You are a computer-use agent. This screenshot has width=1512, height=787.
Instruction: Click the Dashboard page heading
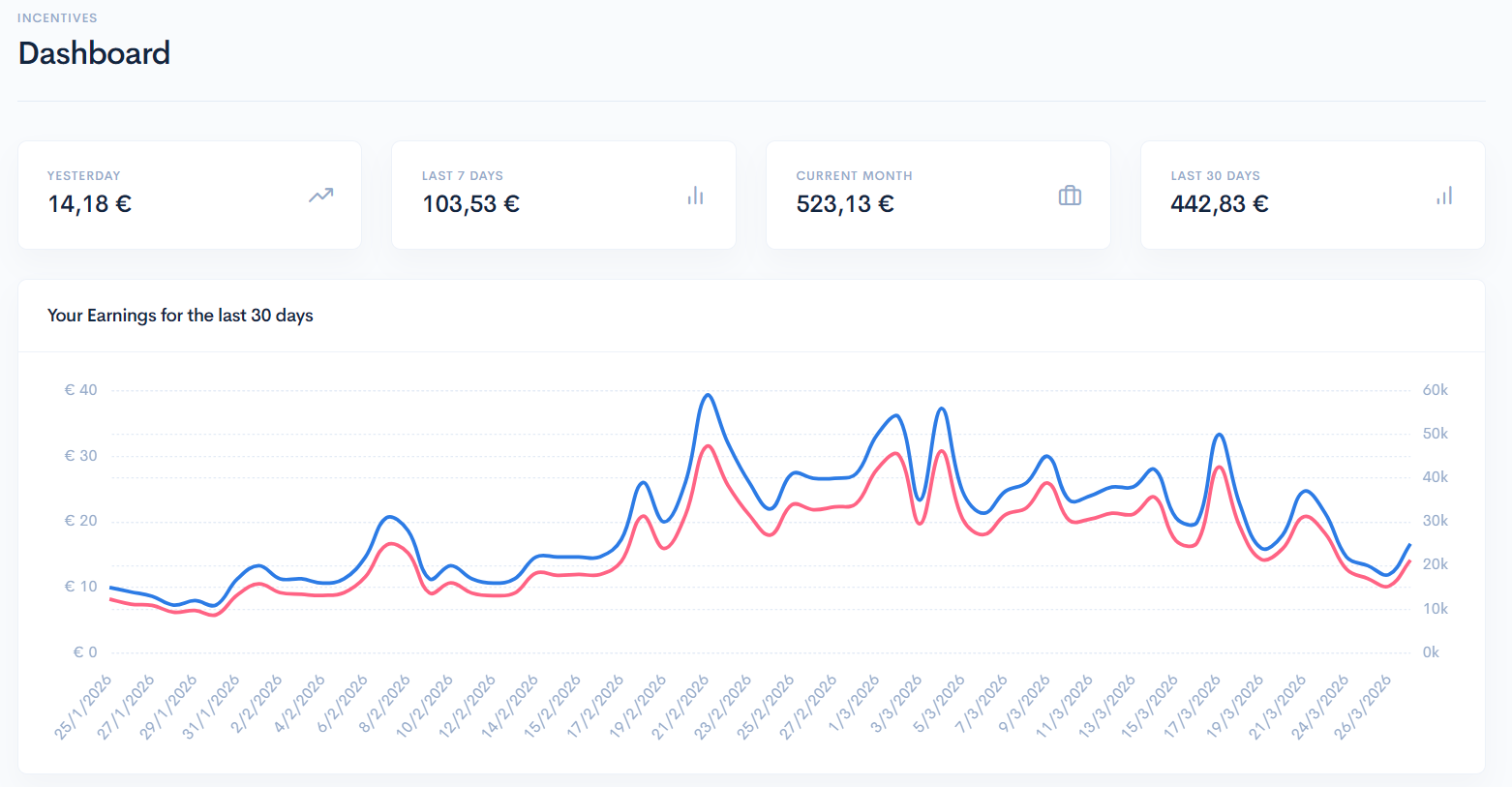[94, 53]
